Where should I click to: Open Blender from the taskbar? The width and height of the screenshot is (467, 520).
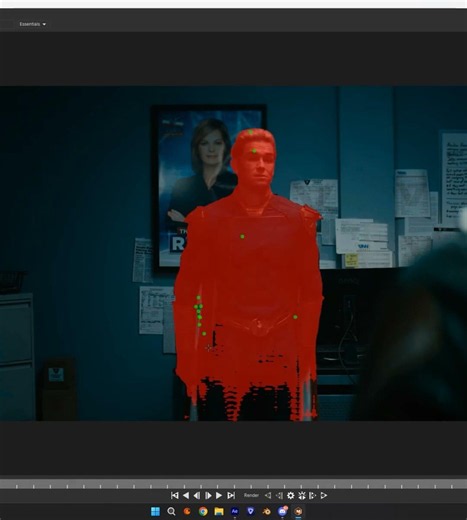click(266, 511)
